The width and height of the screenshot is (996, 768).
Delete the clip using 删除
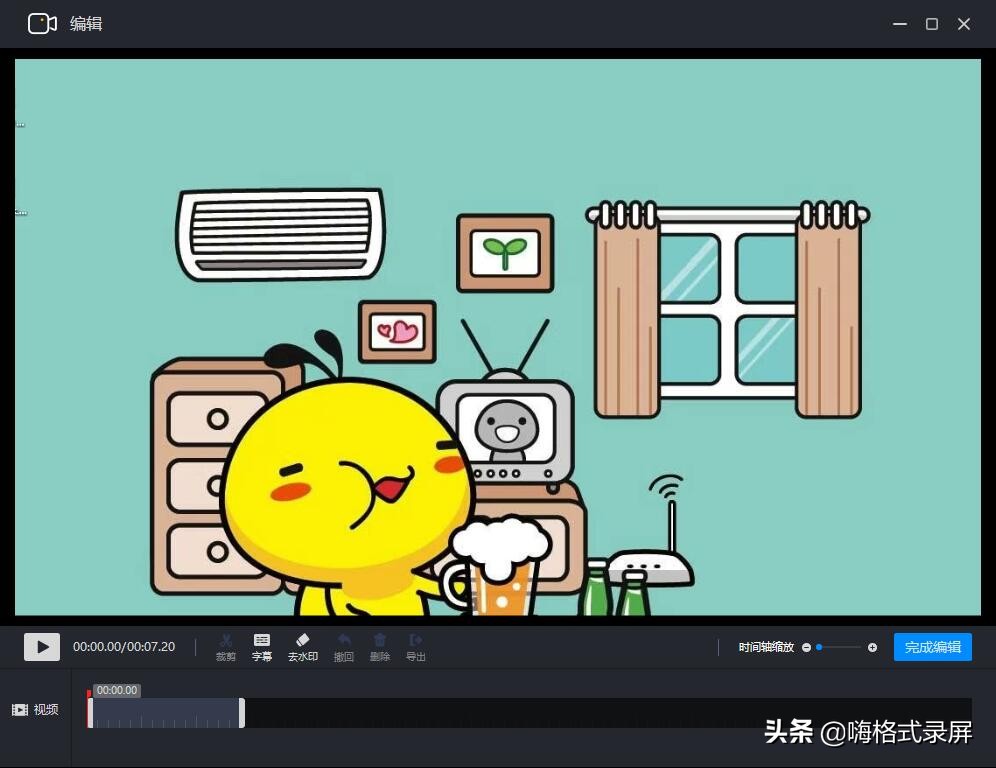[x=379, y=646]
